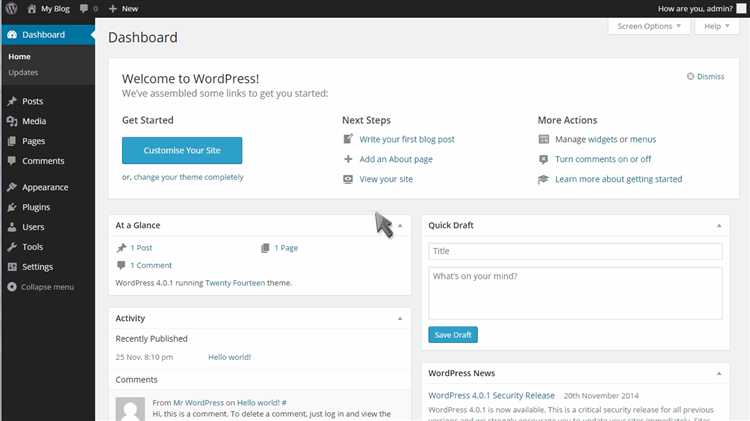The image size is (750, 421).
Task: Select the Plugins plug icon
Action: pyautogui.click(x=11, y=207)
